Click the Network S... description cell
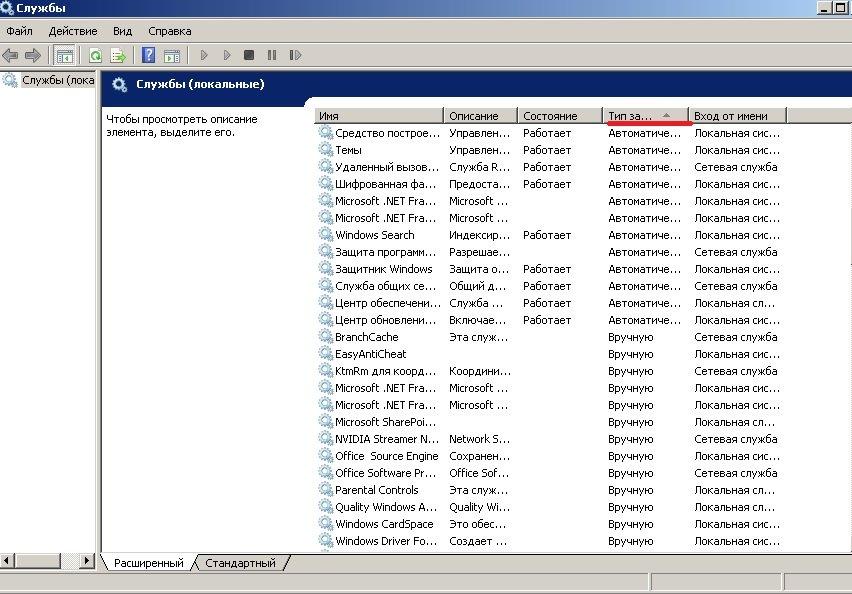This screenshot has width=852, height=594. [479, 439]
